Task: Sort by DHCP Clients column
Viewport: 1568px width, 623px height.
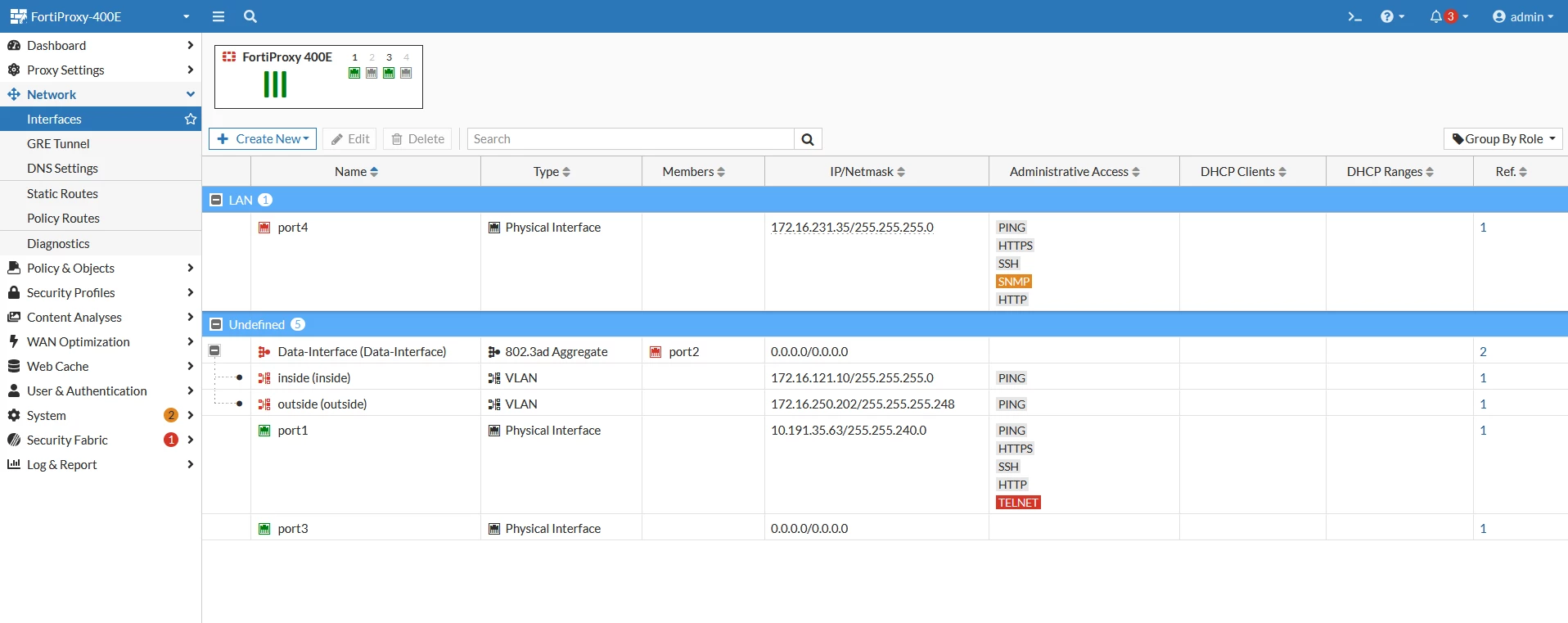Action: click(1243, 172)
